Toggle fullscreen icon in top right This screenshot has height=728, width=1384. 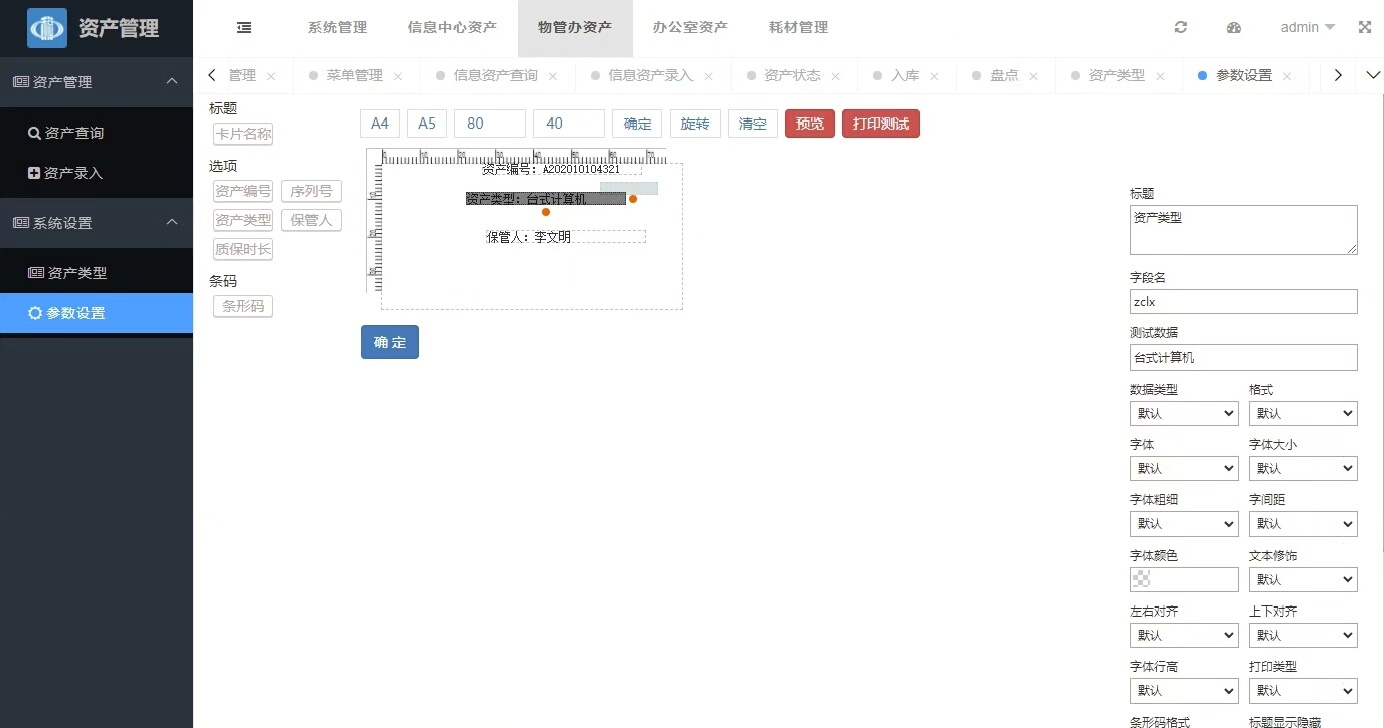click(x=1365, y=28)
